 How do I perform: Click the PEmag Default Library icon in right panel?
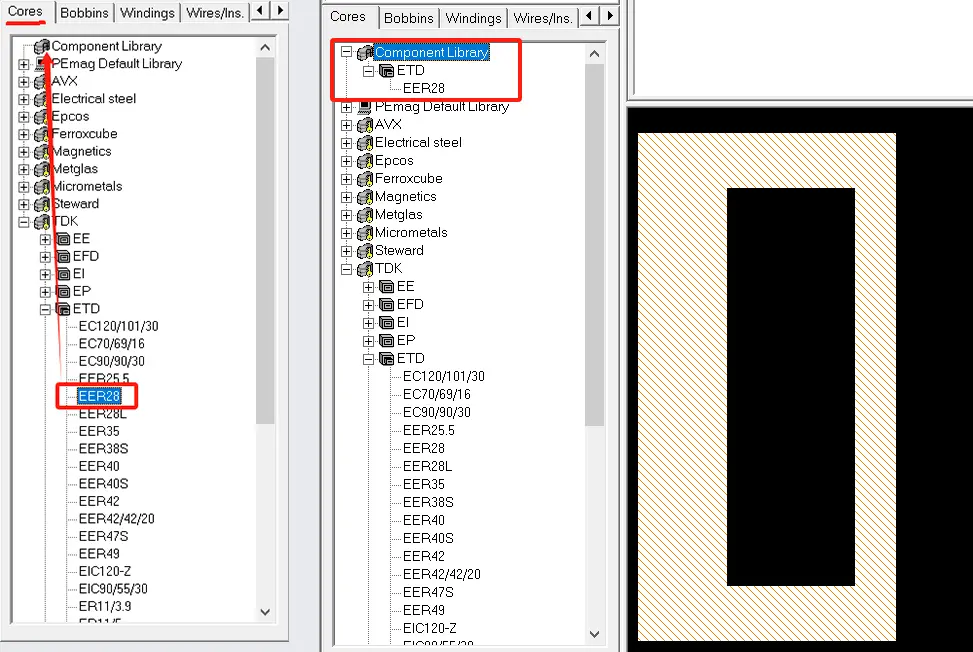tap(365, 107)
